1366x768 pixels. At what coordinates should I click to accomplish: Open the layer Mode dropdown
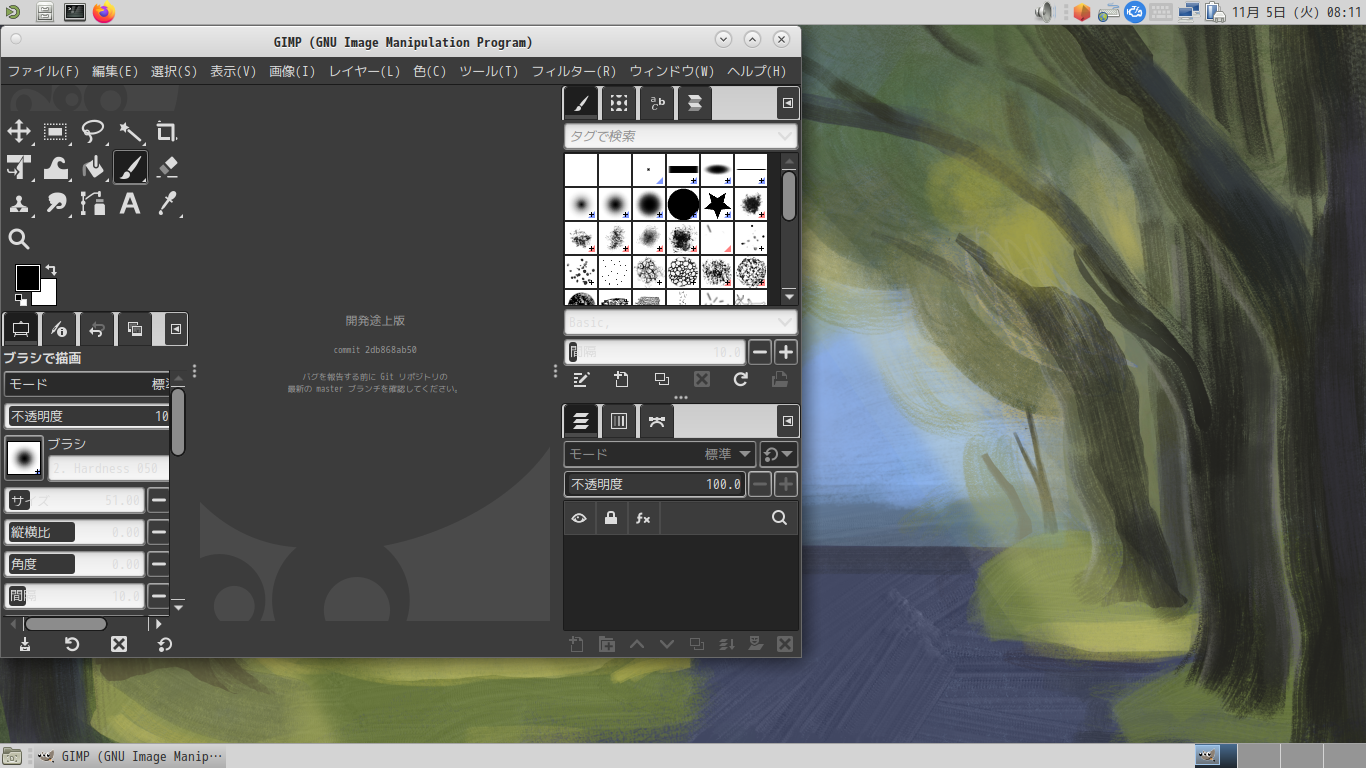tap(660, 454)
